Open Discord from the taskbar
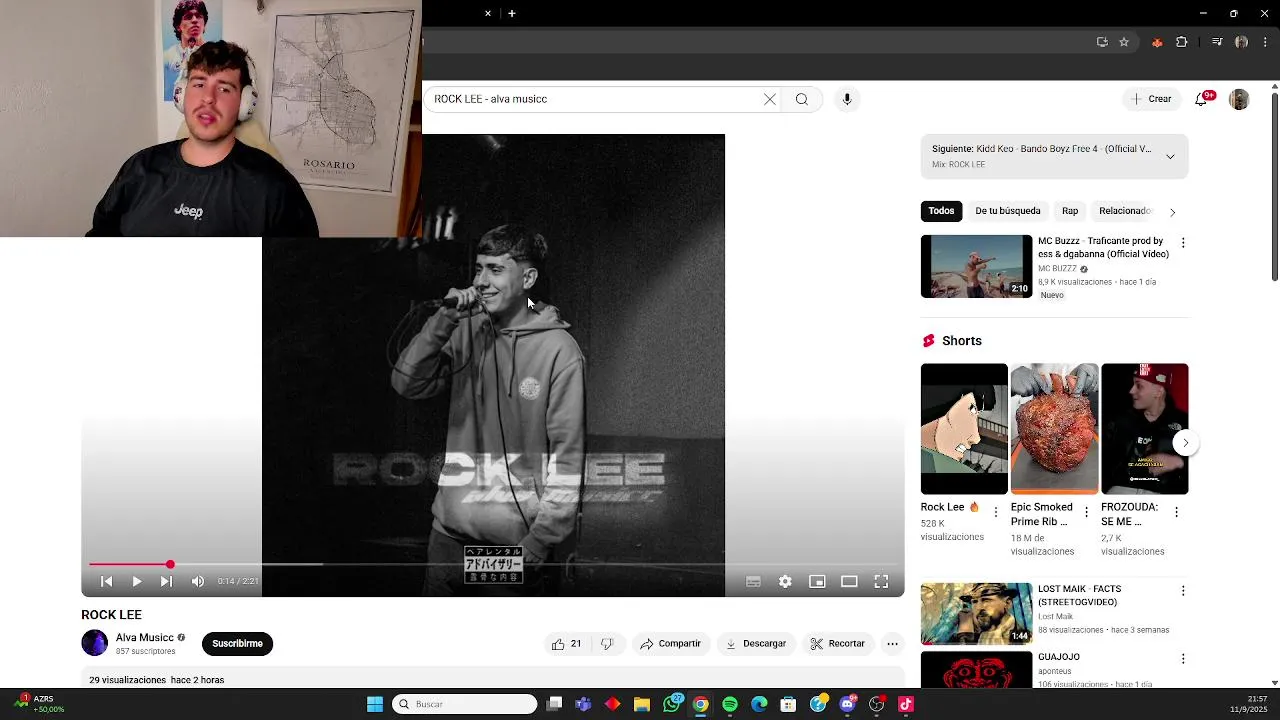Screen dimensions: 1280x720 [848, 704]
